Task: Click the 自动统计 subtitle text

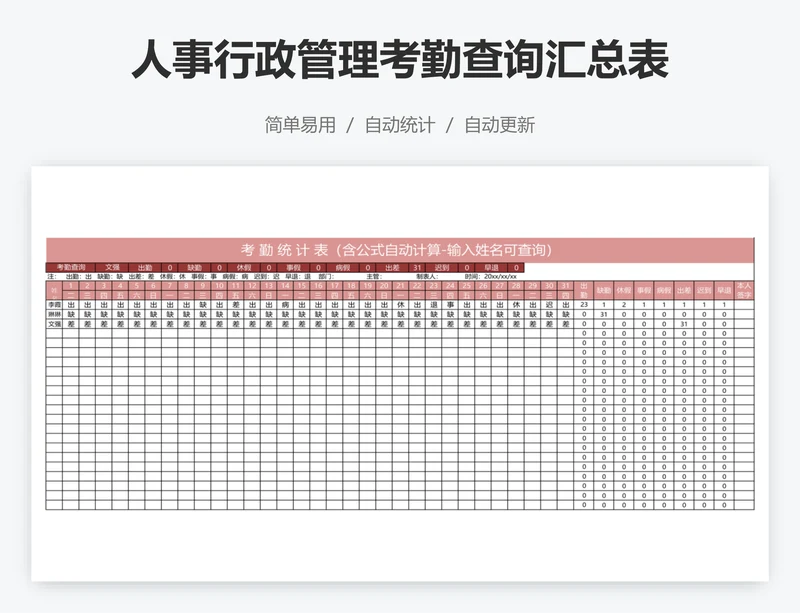Action: point(400,125)
